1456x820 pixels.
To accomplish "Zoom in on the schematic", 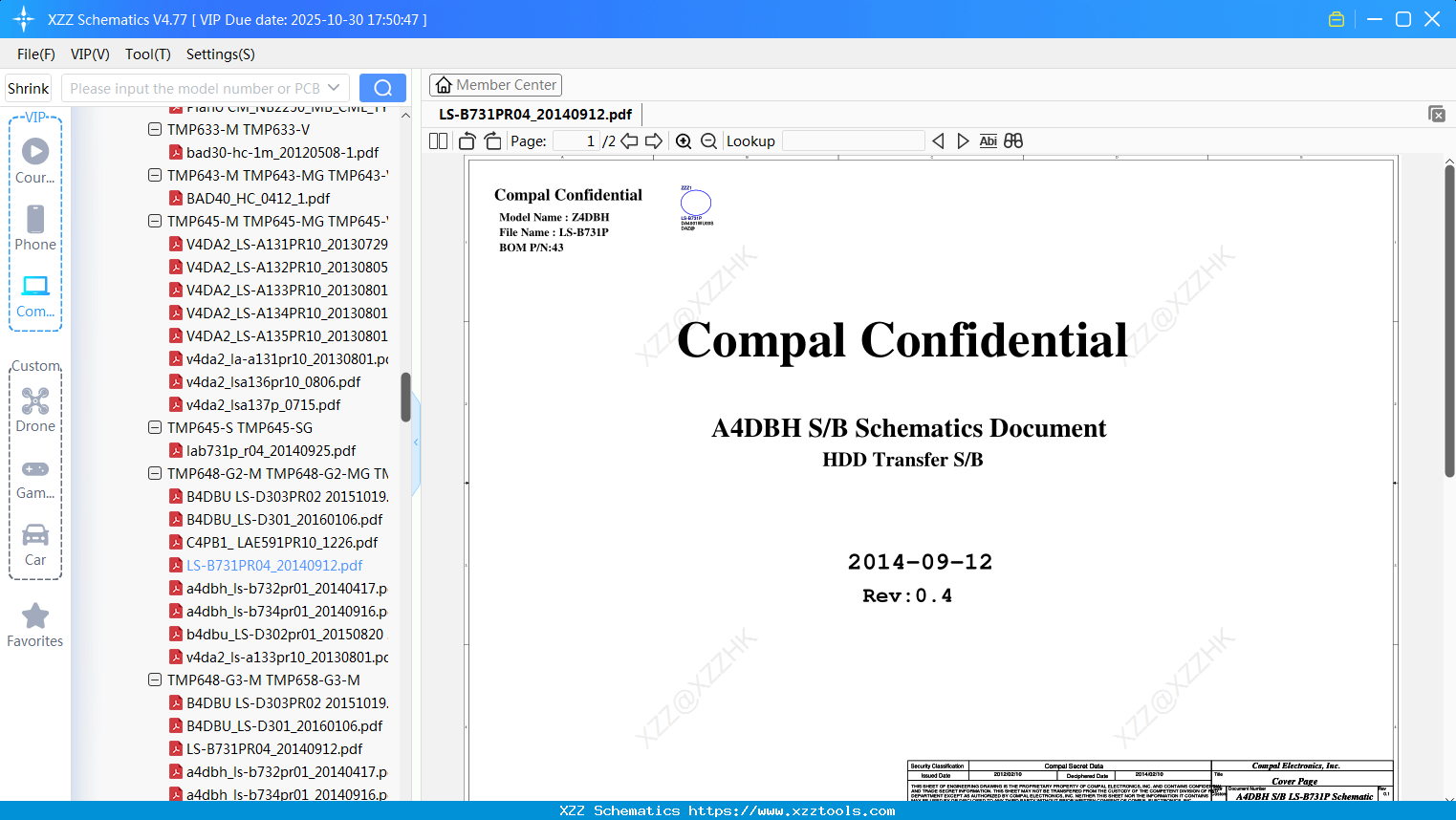I will click(684, 141).
